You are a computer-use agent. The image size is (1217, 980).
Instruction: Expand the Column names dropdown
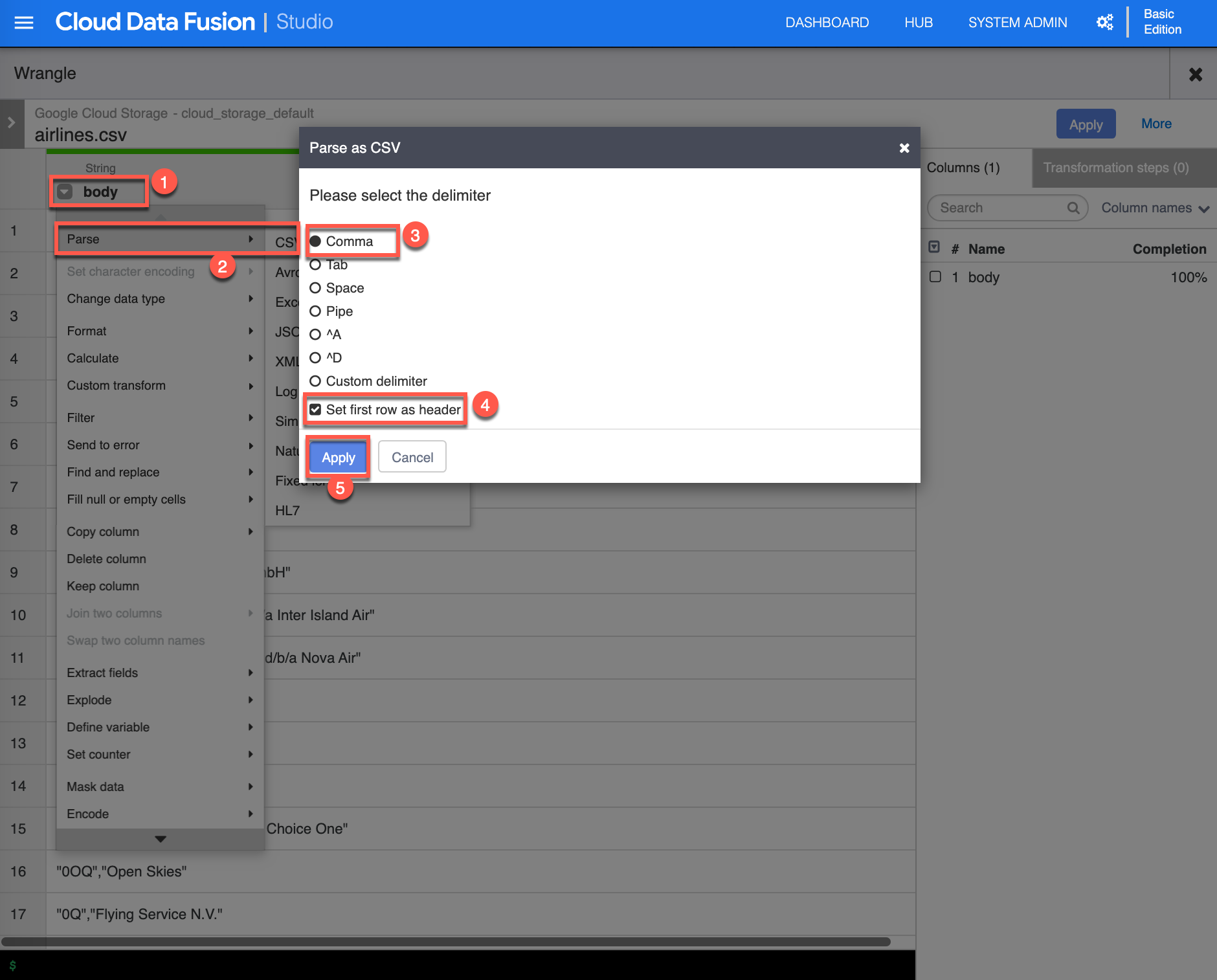[1155, 208]
